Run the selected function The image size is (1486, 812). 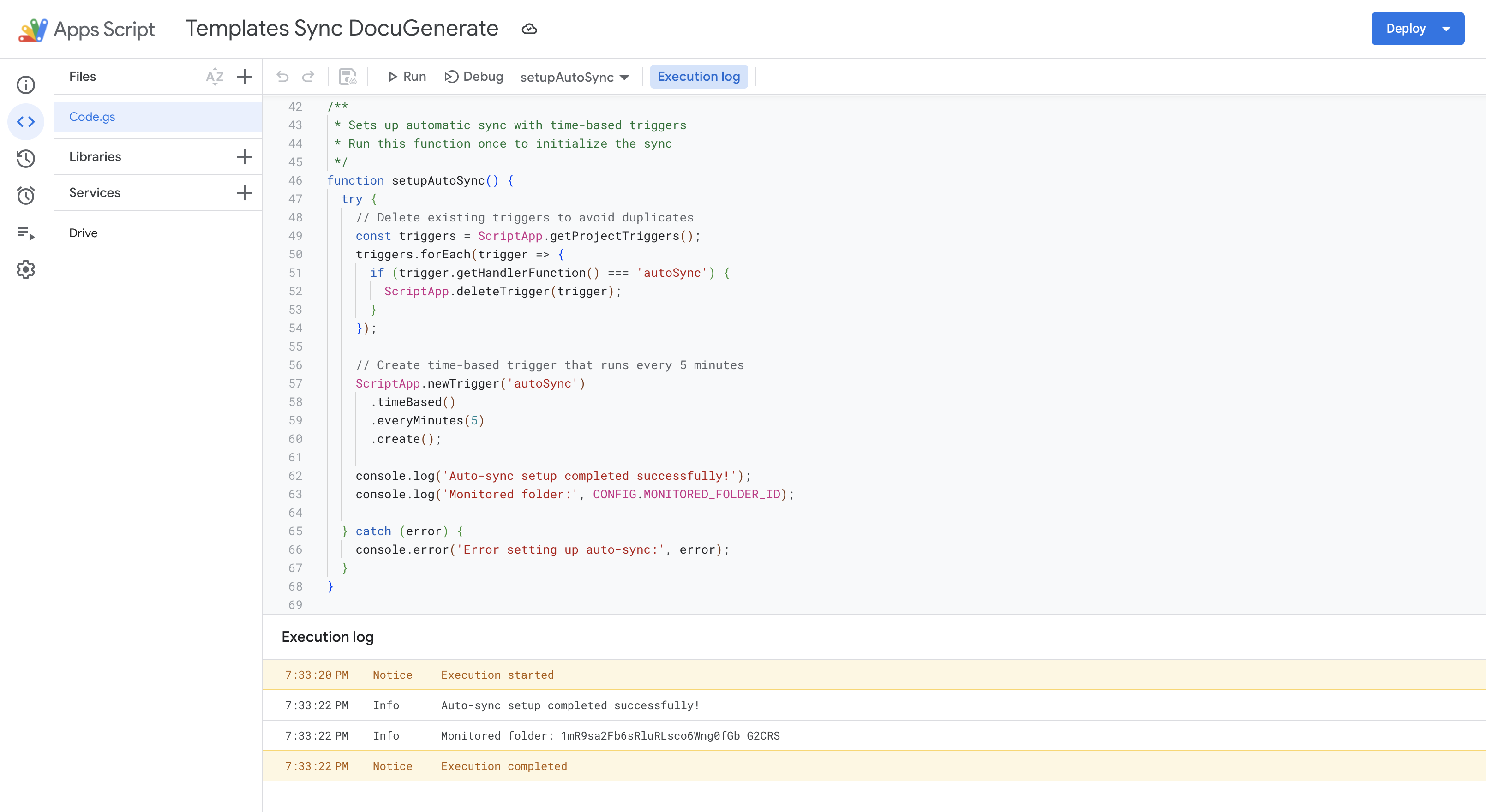pos(406,77)
